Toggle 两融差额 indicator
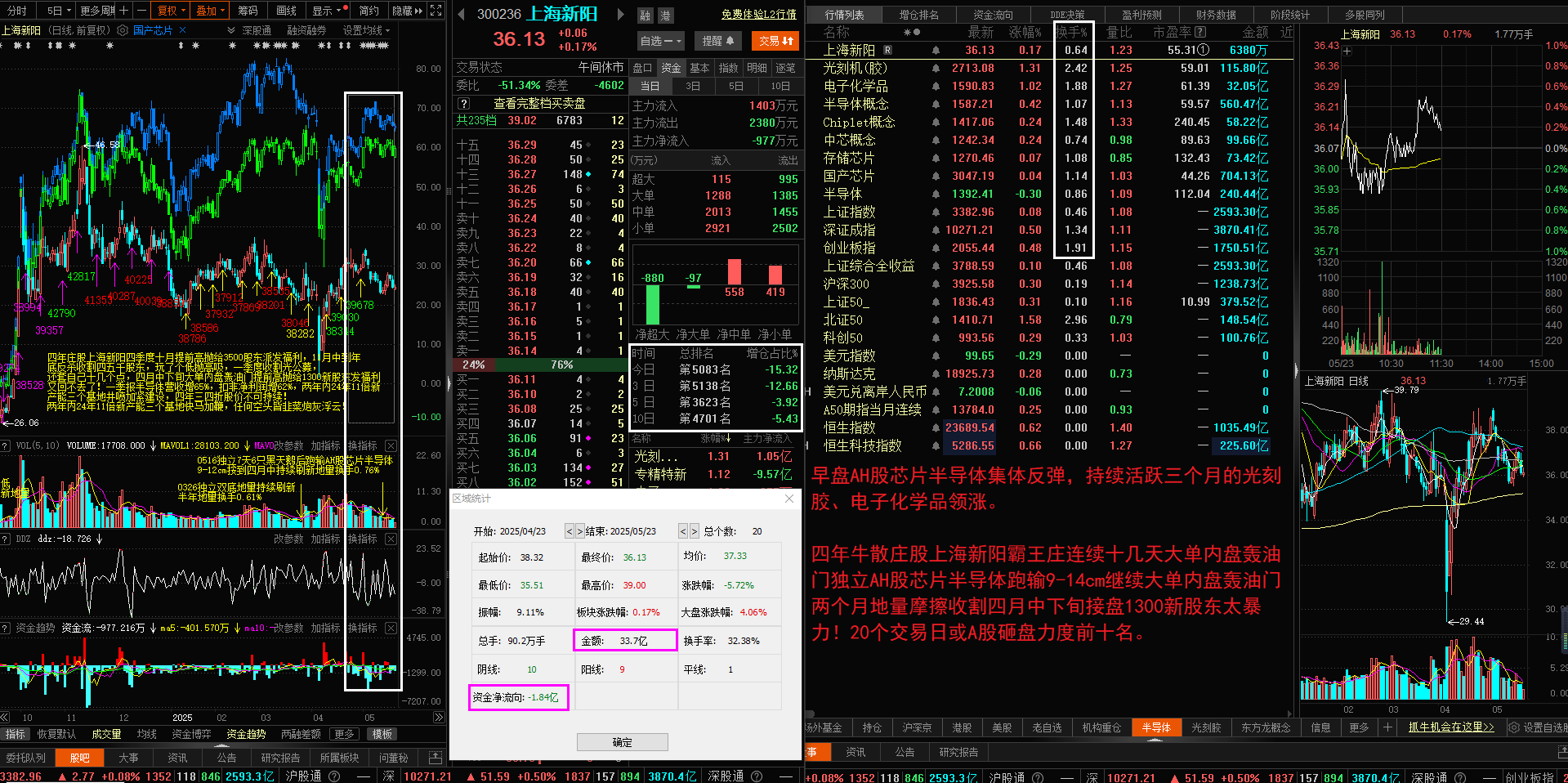Screen dimensions: 1568x783 click(301, 735)
